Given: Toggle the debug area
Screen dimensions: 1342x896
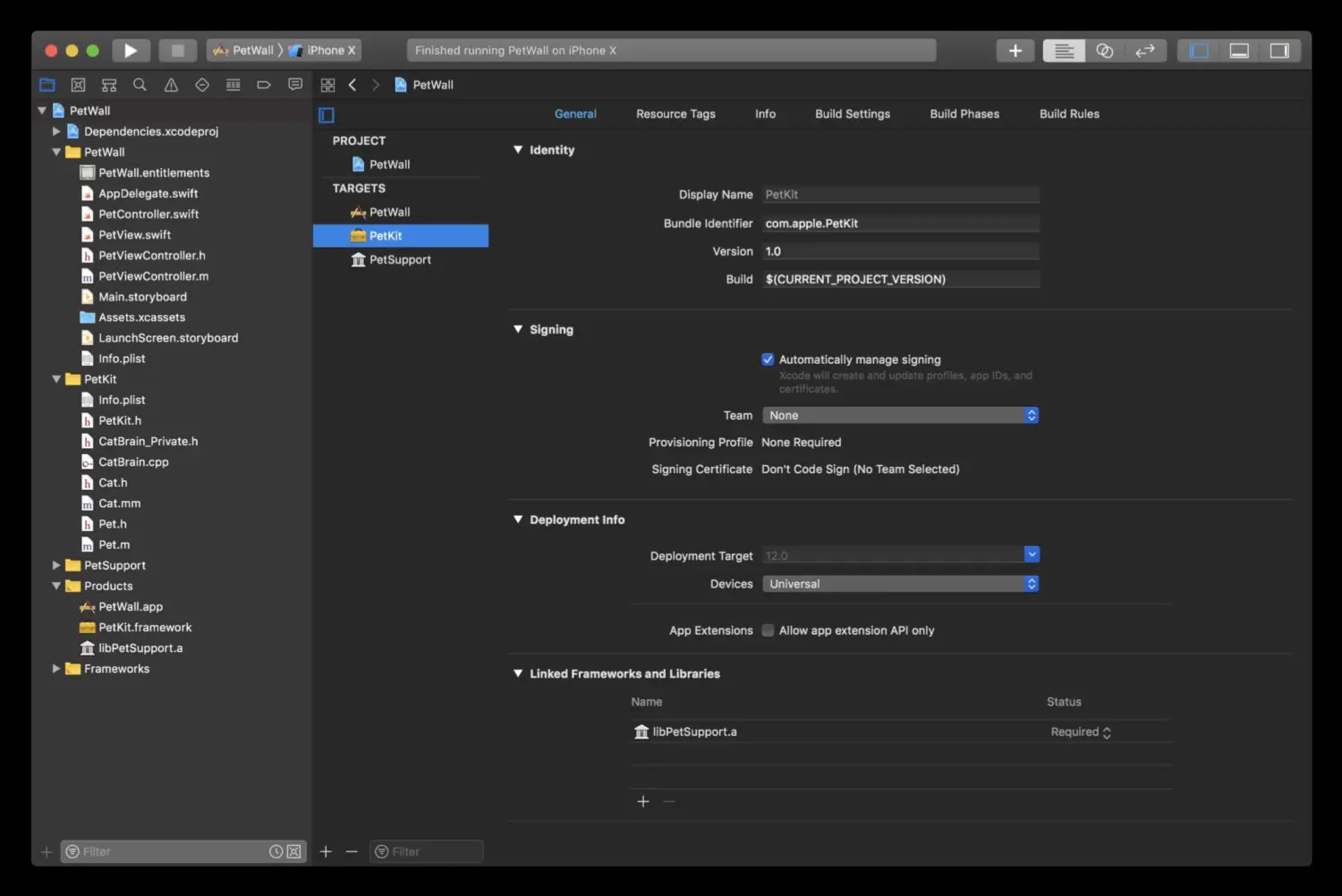Looking at the screenshot, I should tap(1239, 51).
